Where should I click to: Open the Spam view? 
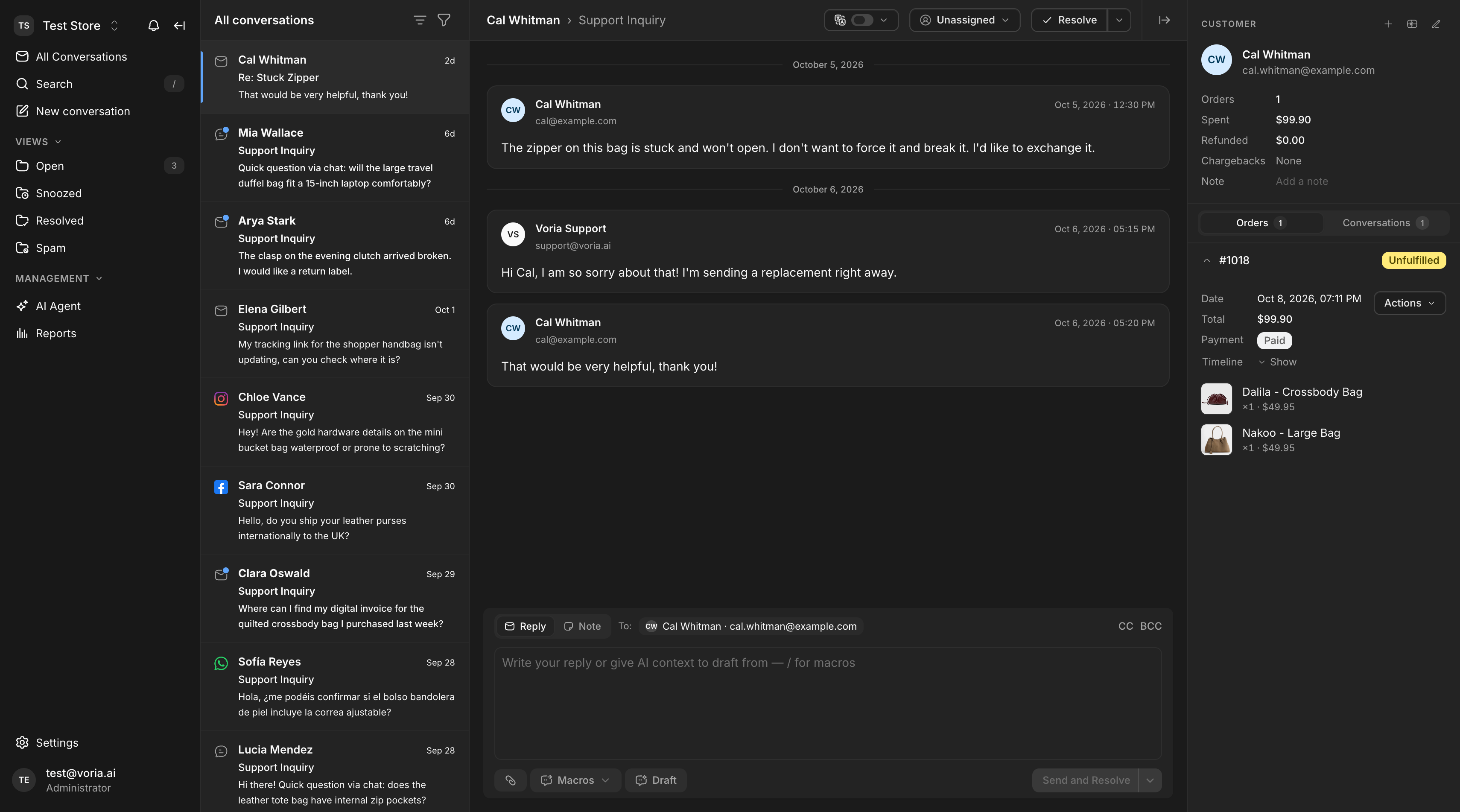pyautogui.click(x=100, y=248)
